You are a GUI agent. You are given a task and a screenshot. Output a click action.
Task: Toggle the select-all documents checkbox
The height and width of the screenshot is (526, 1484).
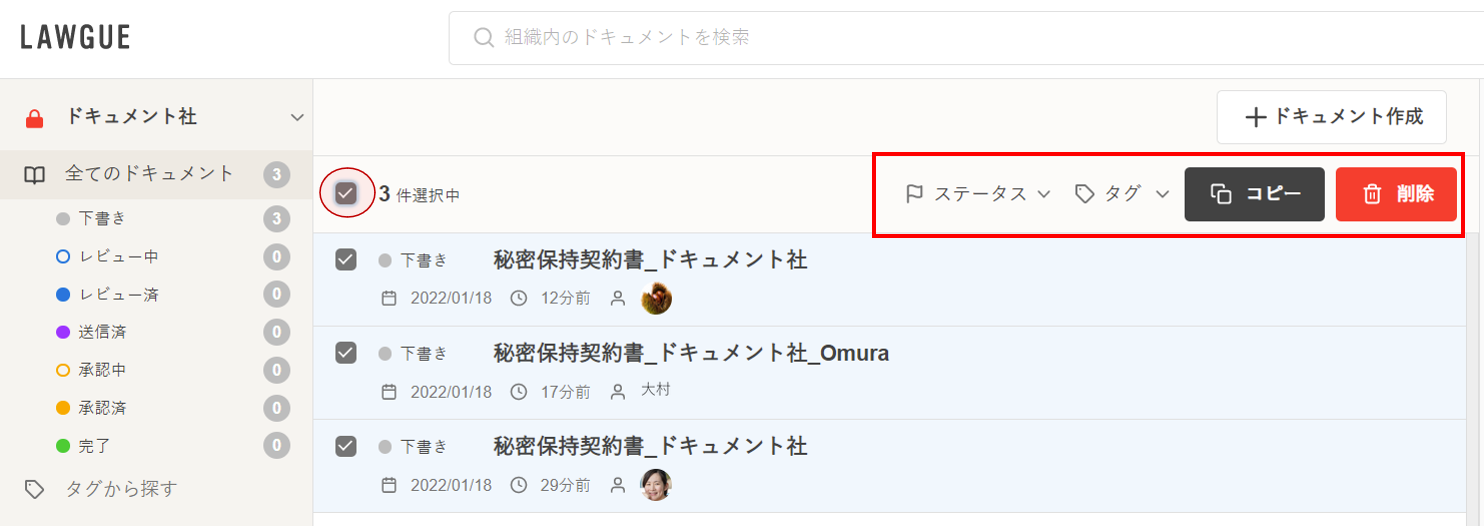coord(346,193)
